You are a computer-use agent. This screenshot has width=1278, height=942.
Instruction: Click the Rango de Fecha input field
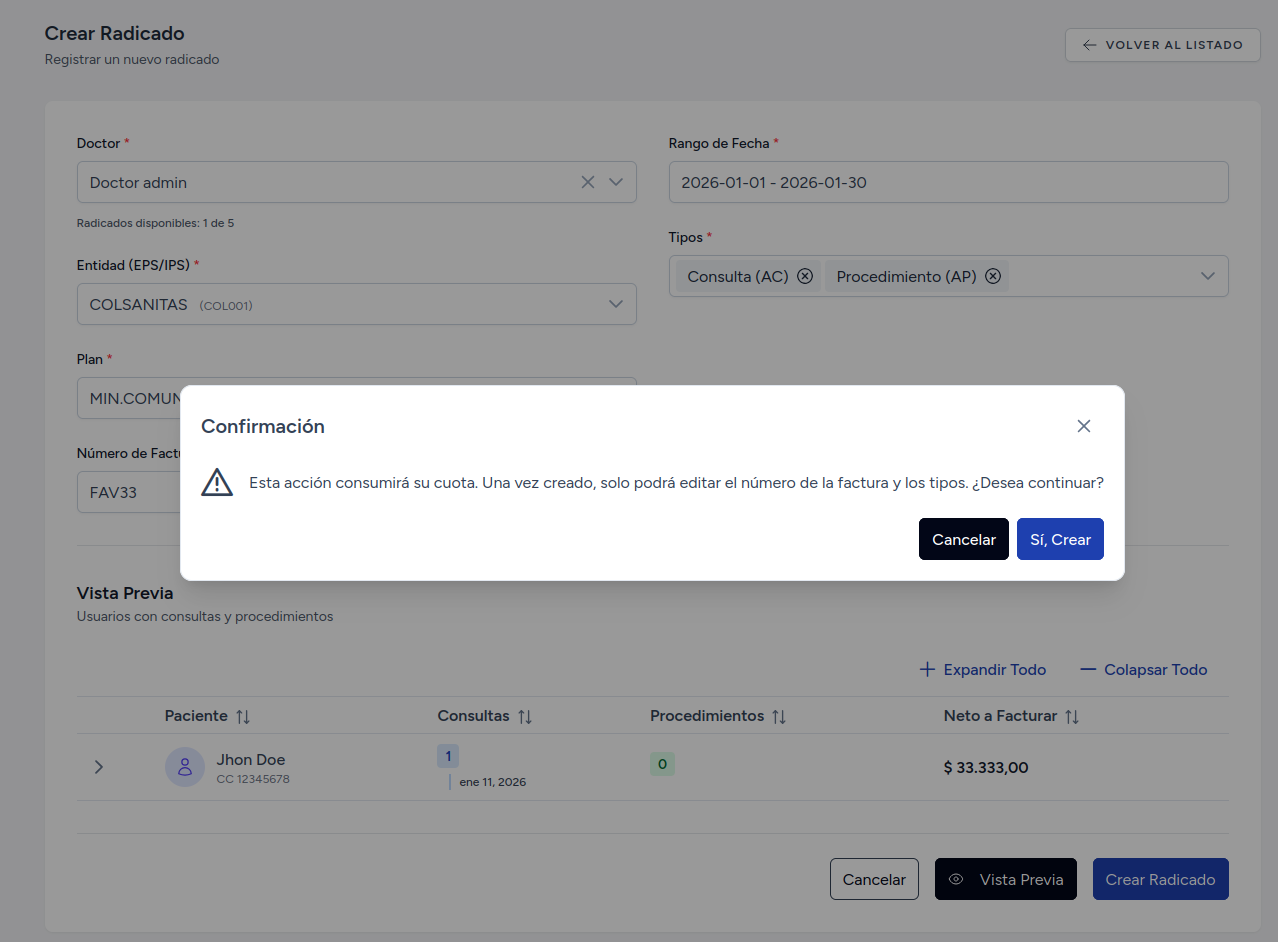click(x=948, y=182)
